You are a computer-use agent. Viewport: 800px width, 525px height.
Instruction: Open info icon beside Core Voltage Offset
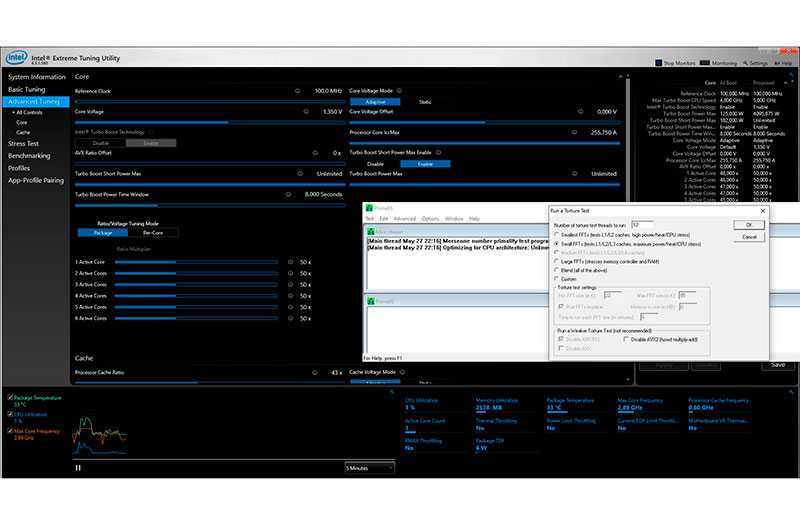click(580, 111)
